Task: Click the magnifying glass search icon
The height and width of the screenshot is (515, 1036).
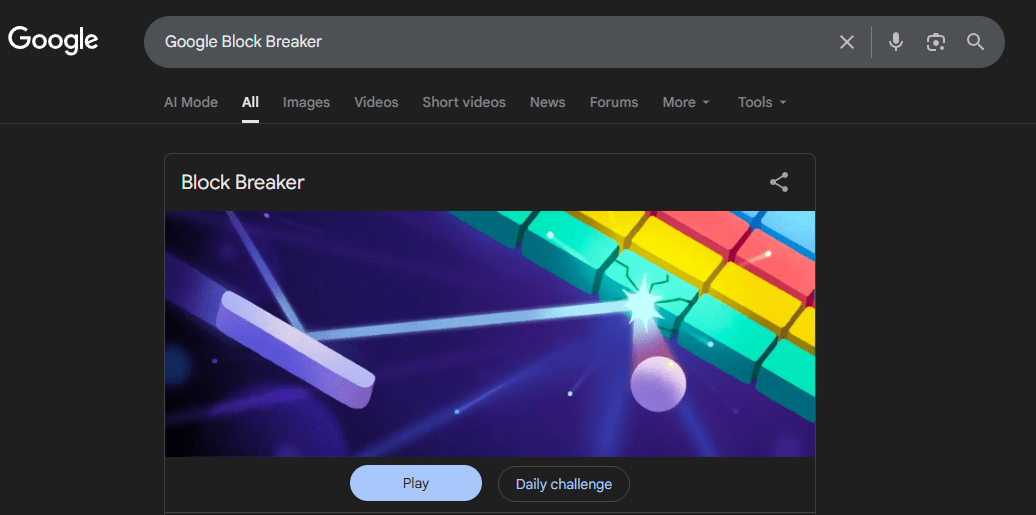Action: (x=975, y=42)
